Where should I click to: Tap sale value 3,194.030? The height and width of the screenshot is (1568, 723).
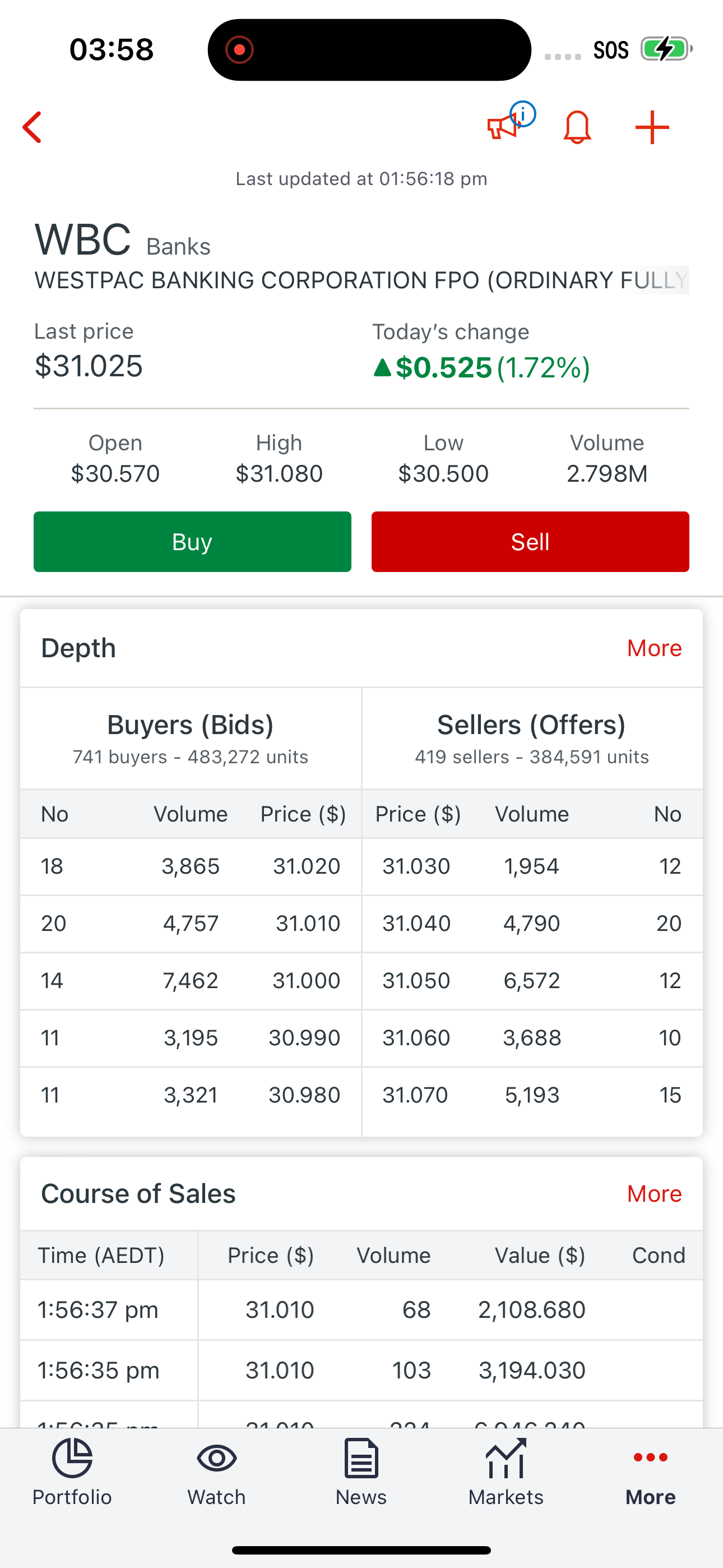[532, 1371]
